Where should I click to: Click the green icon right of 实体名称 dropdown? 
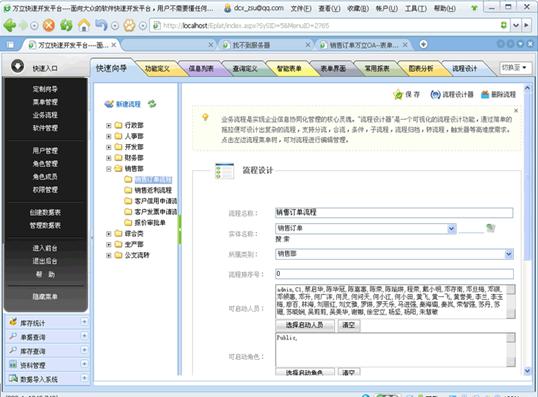pyautogui.click(x=491, y=228)
